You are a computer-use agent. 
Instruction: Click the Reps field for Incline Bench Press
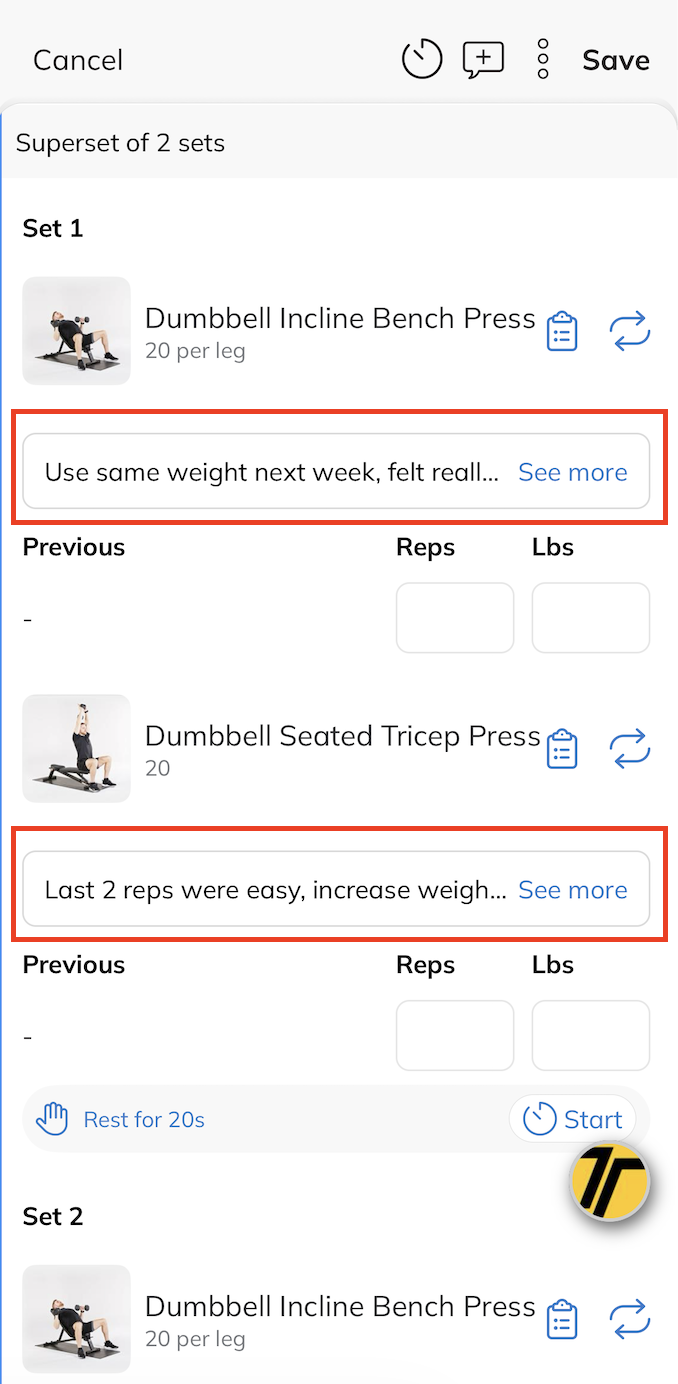[455, 618]
